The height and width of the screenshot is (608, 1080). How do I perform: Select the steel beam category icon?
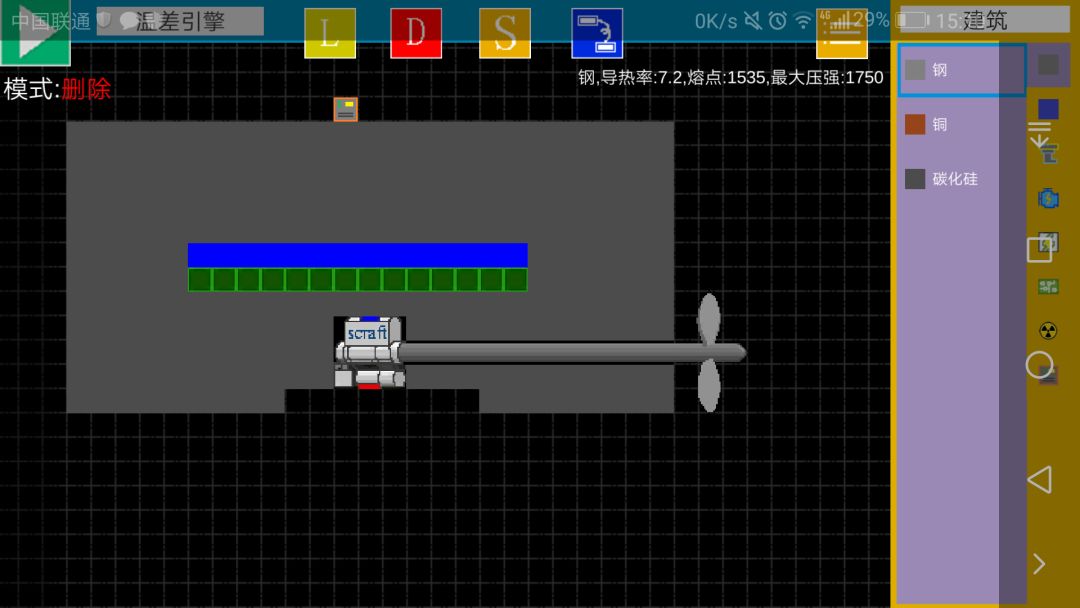(x=1048, y=154)
